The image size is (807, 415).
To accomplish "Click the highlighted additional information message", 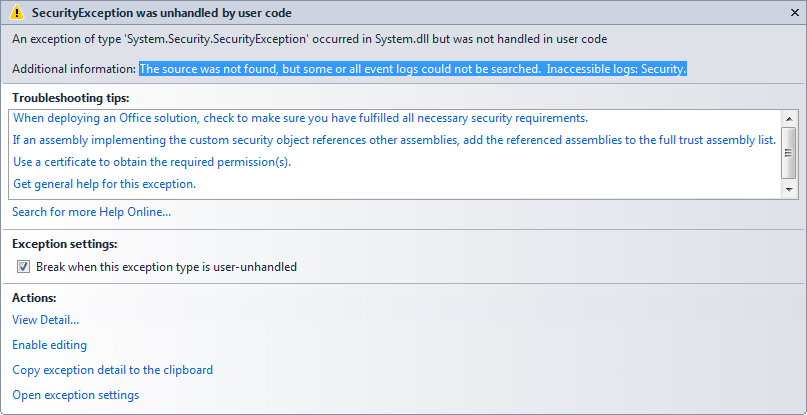I will click(x=412, y=69).
